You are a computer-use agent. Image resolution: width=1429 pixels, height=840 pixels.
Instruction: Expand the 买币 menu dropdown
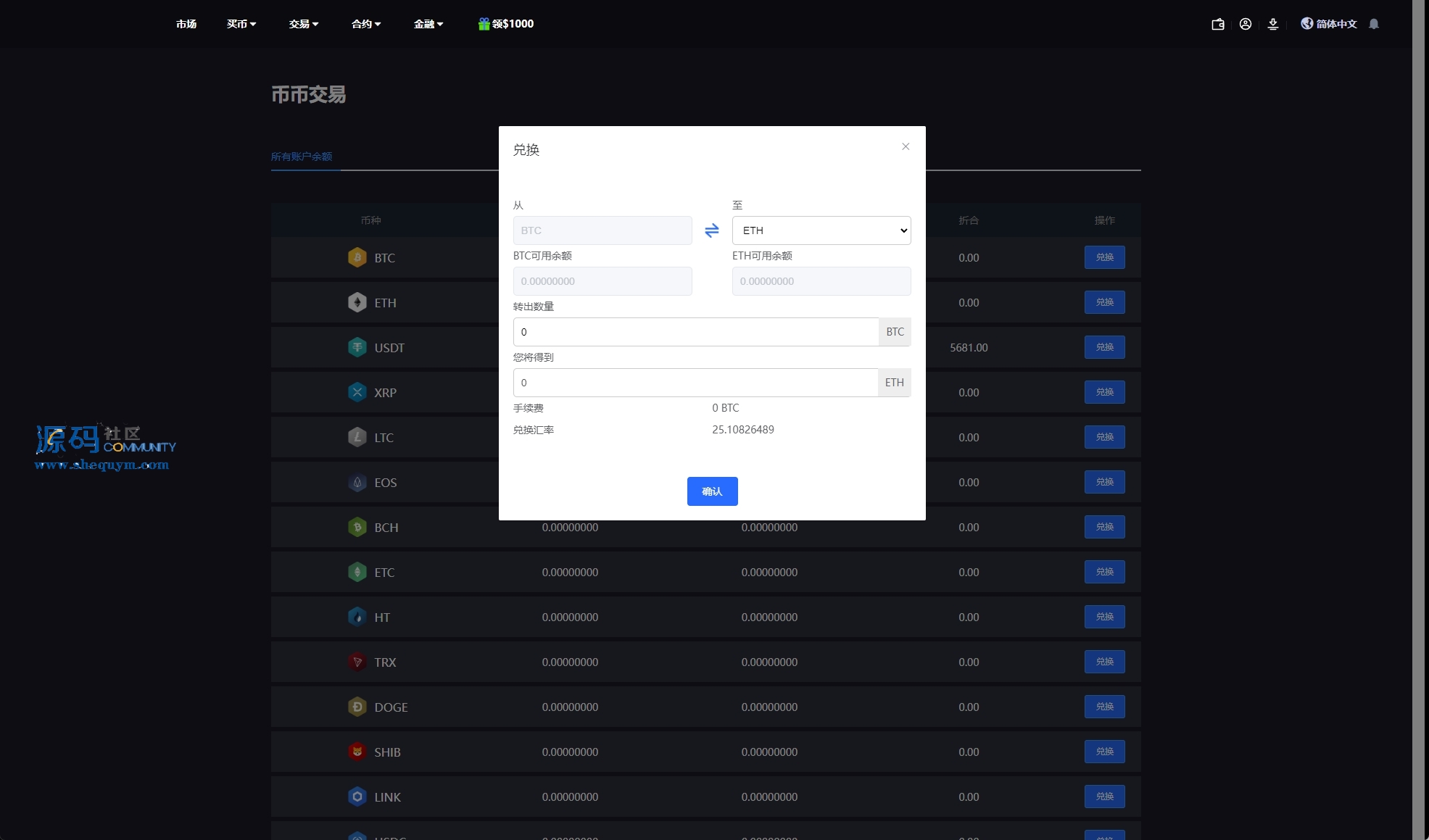[x=241, y=24]
